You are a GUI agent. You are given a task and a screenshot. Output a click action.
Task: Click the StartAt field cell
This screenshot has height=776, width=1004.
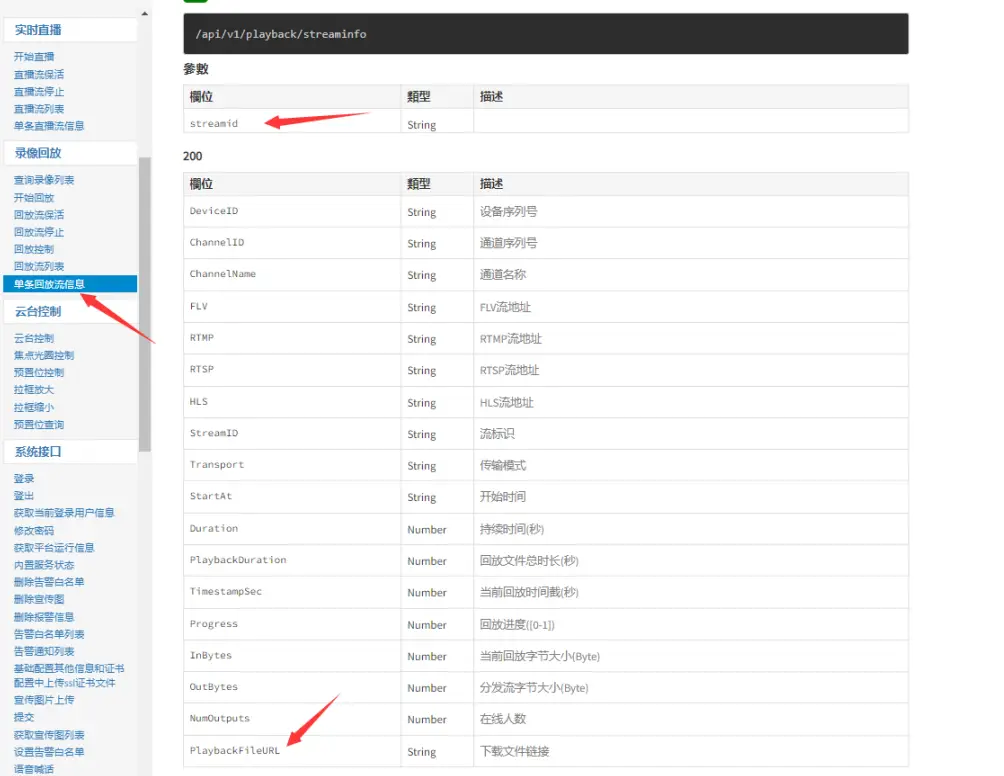tap(292, 497)
